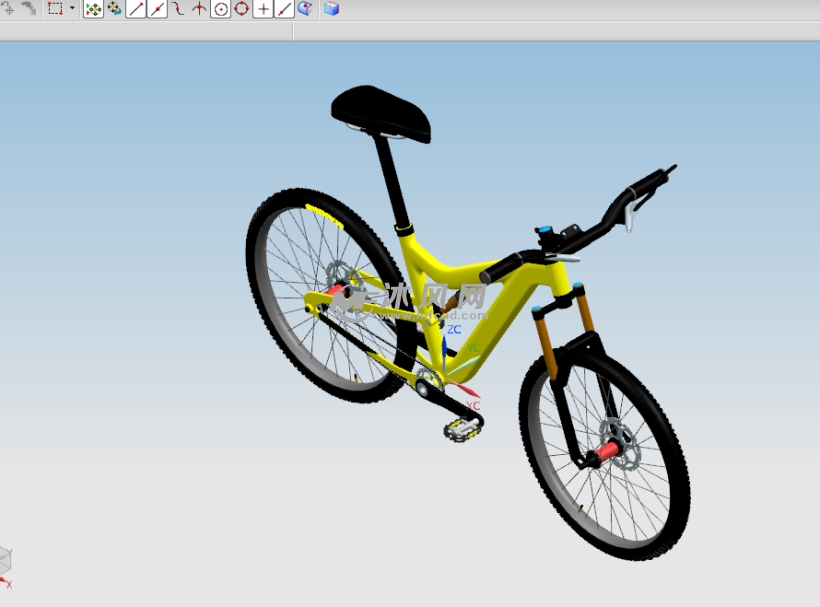Select the Intersection snap icon
The width and height of the screenshot is (820, 607).
(199, 9)
